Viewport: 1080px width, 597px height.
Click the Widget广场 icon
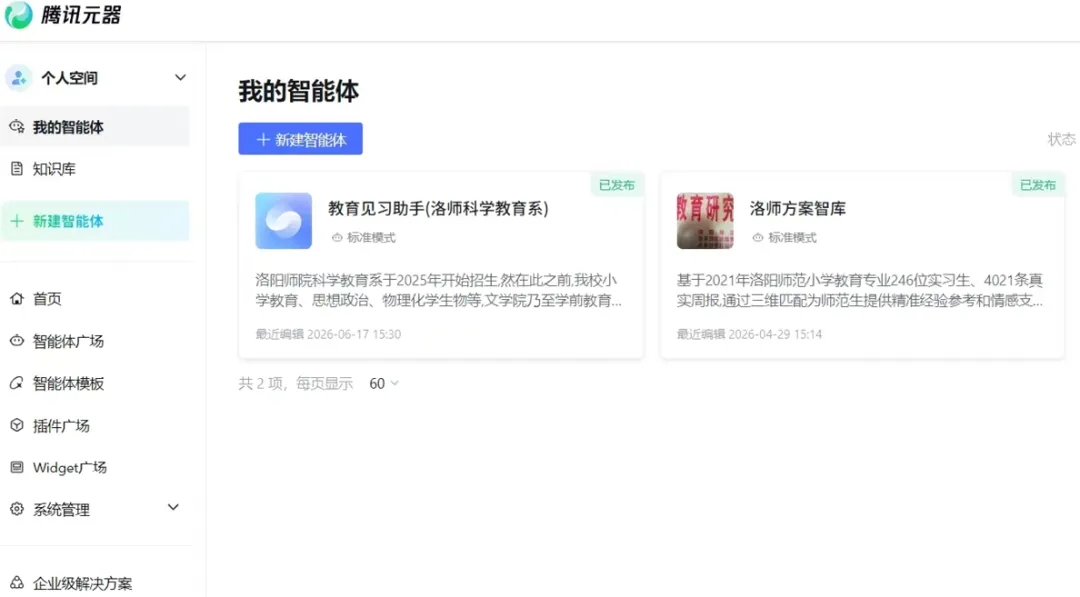point(17,468)
